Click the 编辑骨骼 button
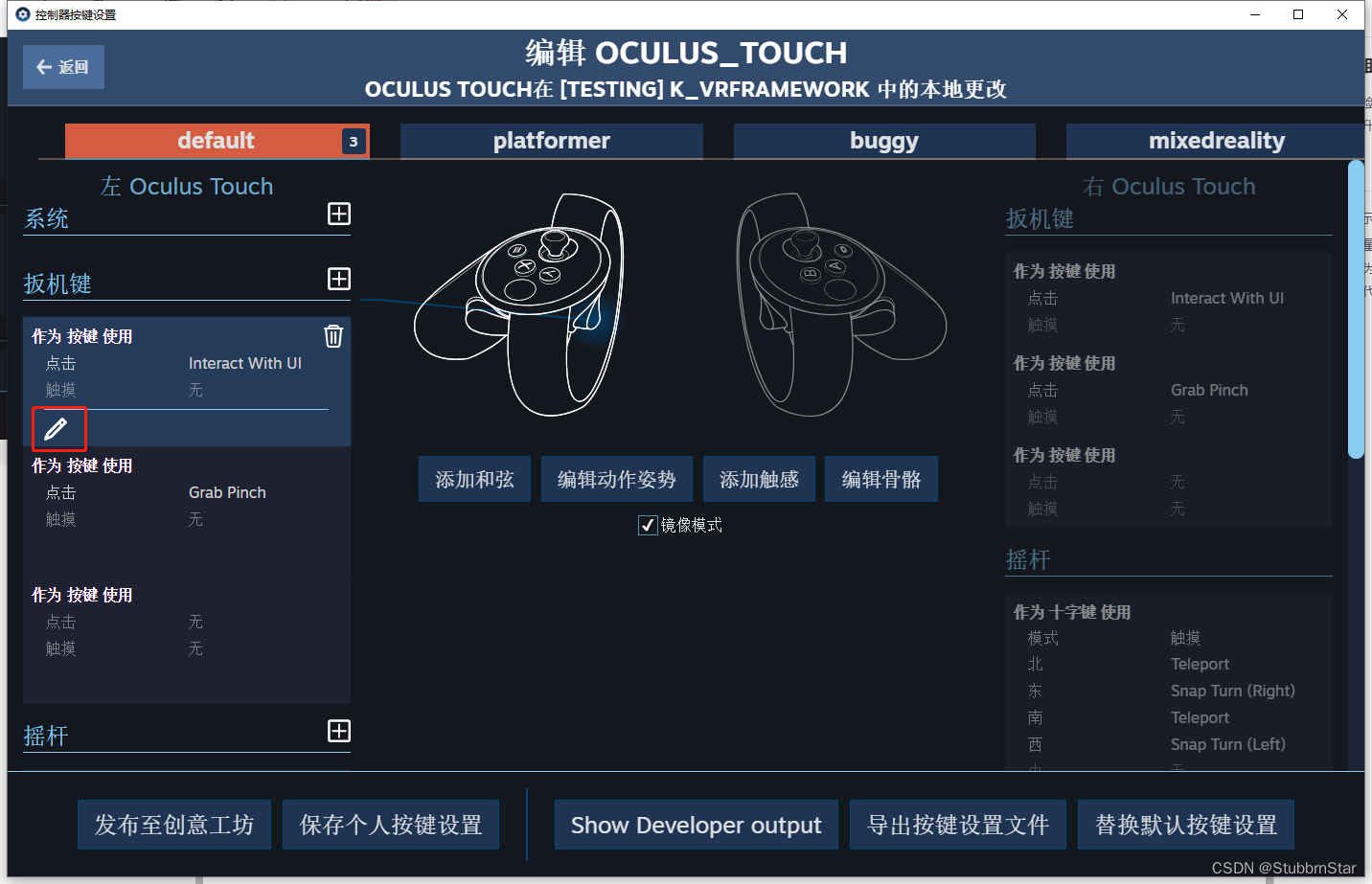This screenshot has height=884, width=1372. point(881,479)
